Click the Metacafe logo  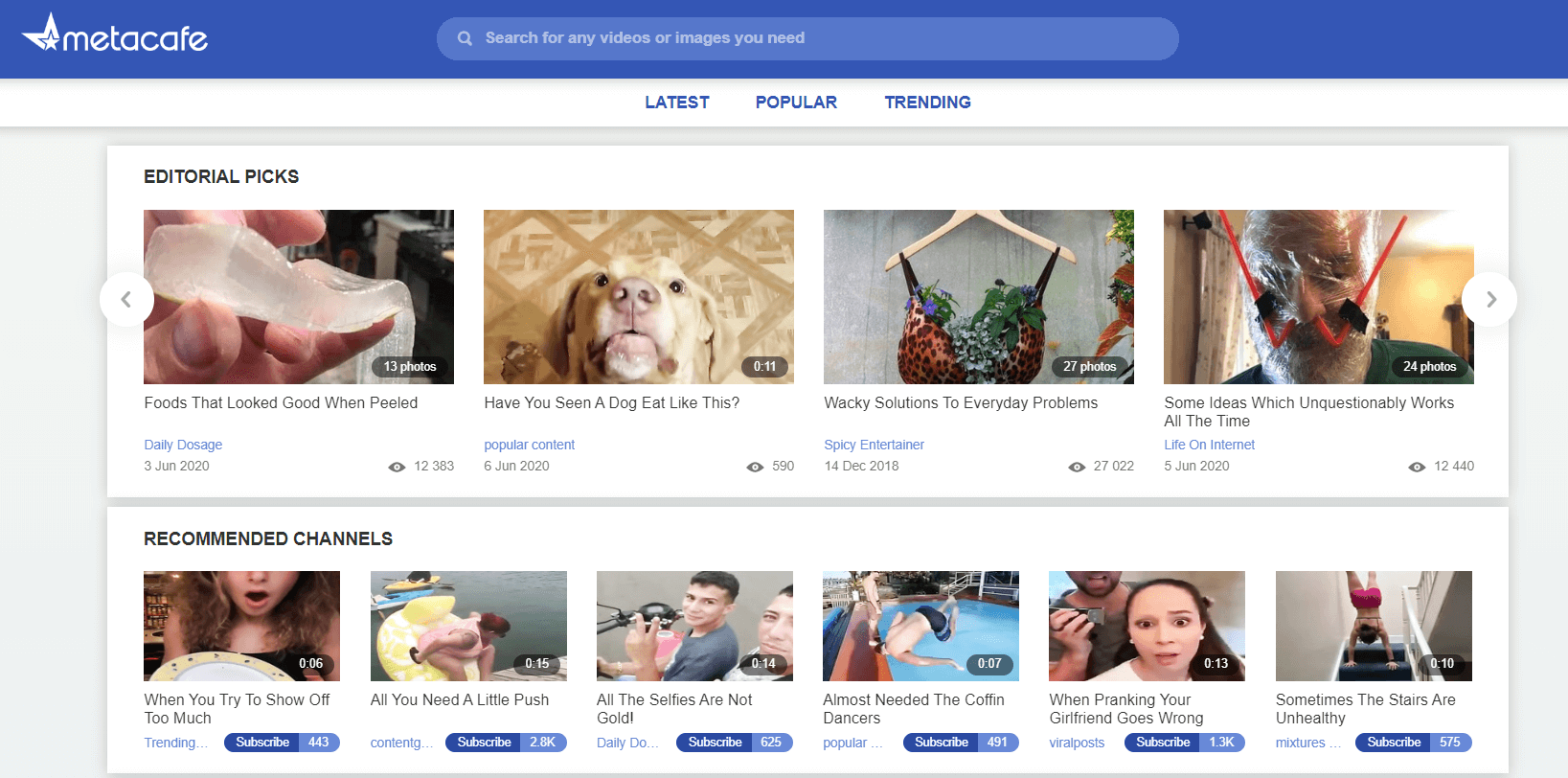[115, 35]
